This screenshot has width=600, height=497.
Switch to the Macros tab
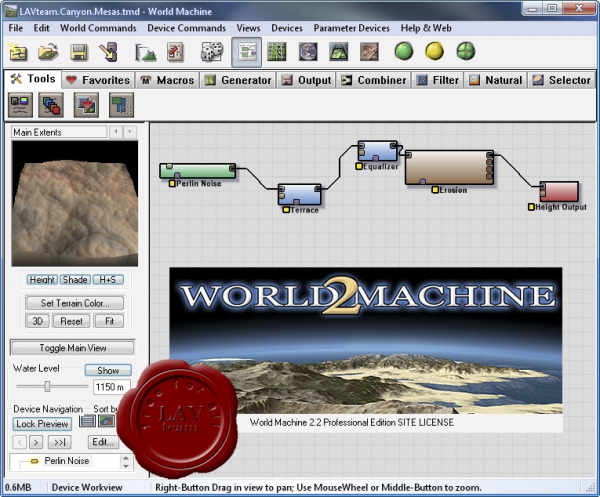pyautogui.click(x=167, y=80)
